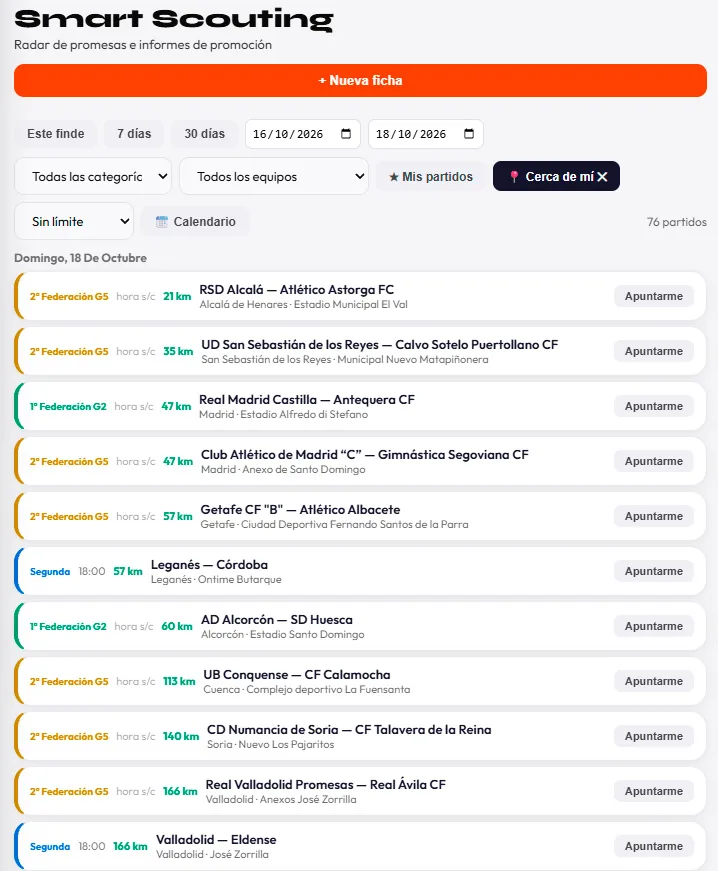Select the 30 días range
This screenshot has height=871, width=718.
pyautogui.click(x=204, y=134)
